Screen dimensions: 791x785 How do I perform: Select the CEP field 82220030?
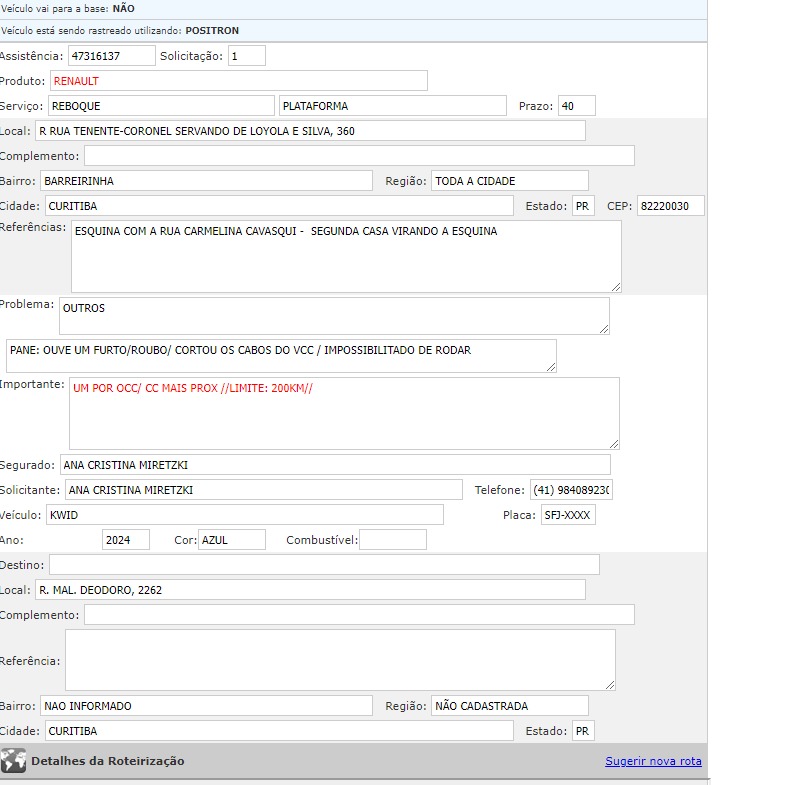click(x=670, y=206)
